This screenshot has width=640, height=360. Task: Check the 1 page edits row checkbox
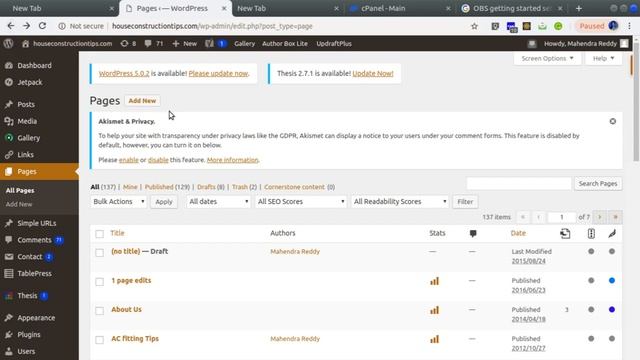(100, 281)
